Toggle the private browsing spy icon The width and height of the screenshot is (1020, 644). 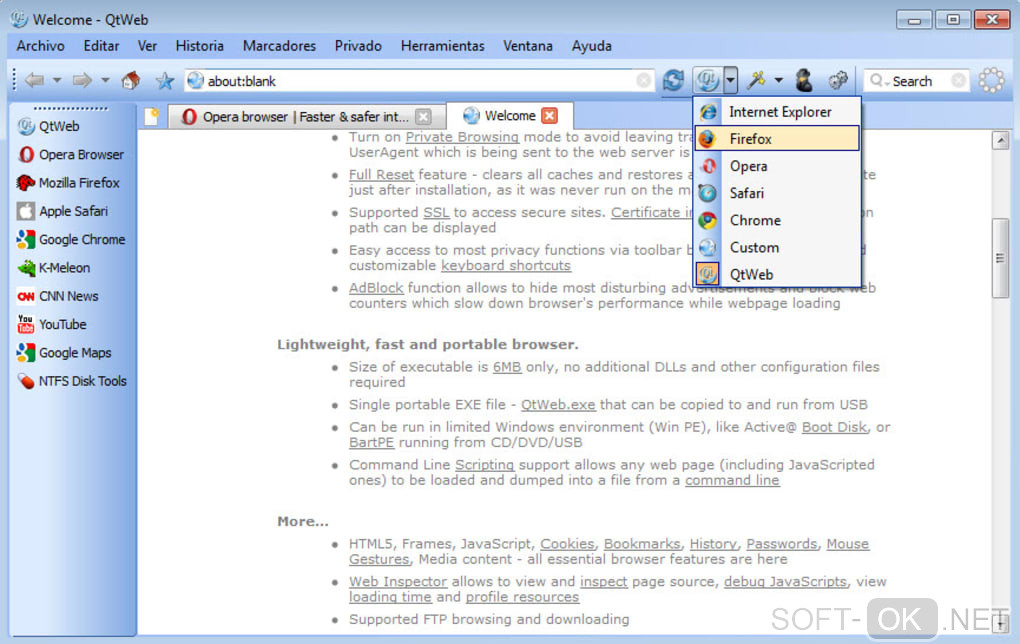[x=804, y=81]
